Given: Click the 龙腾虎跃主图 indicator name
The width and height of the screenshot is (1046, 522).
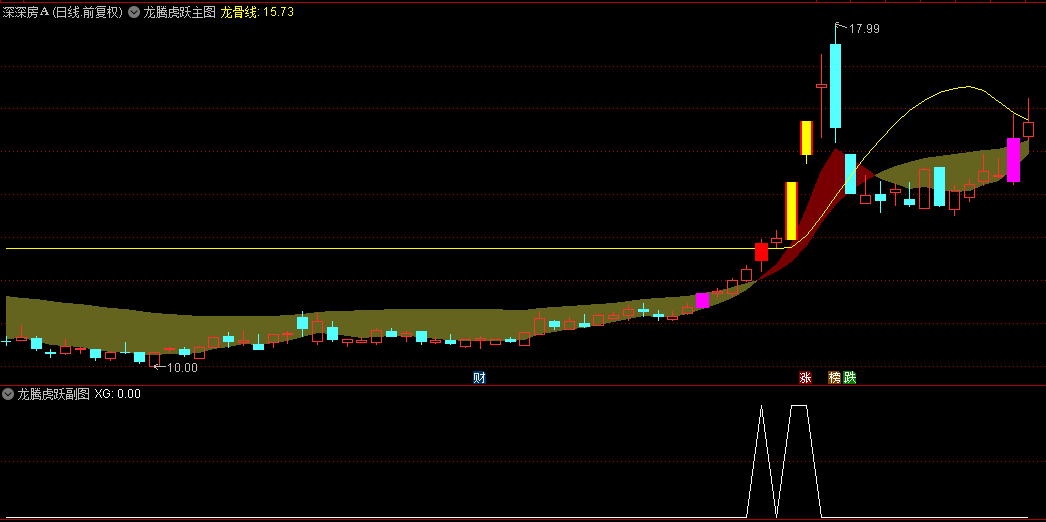Looking at the screenshot, I should click(x=179, y=12).
